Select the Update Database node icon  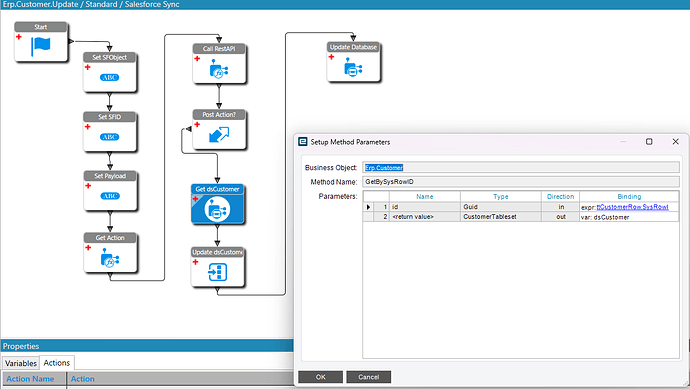click(353, 67)
